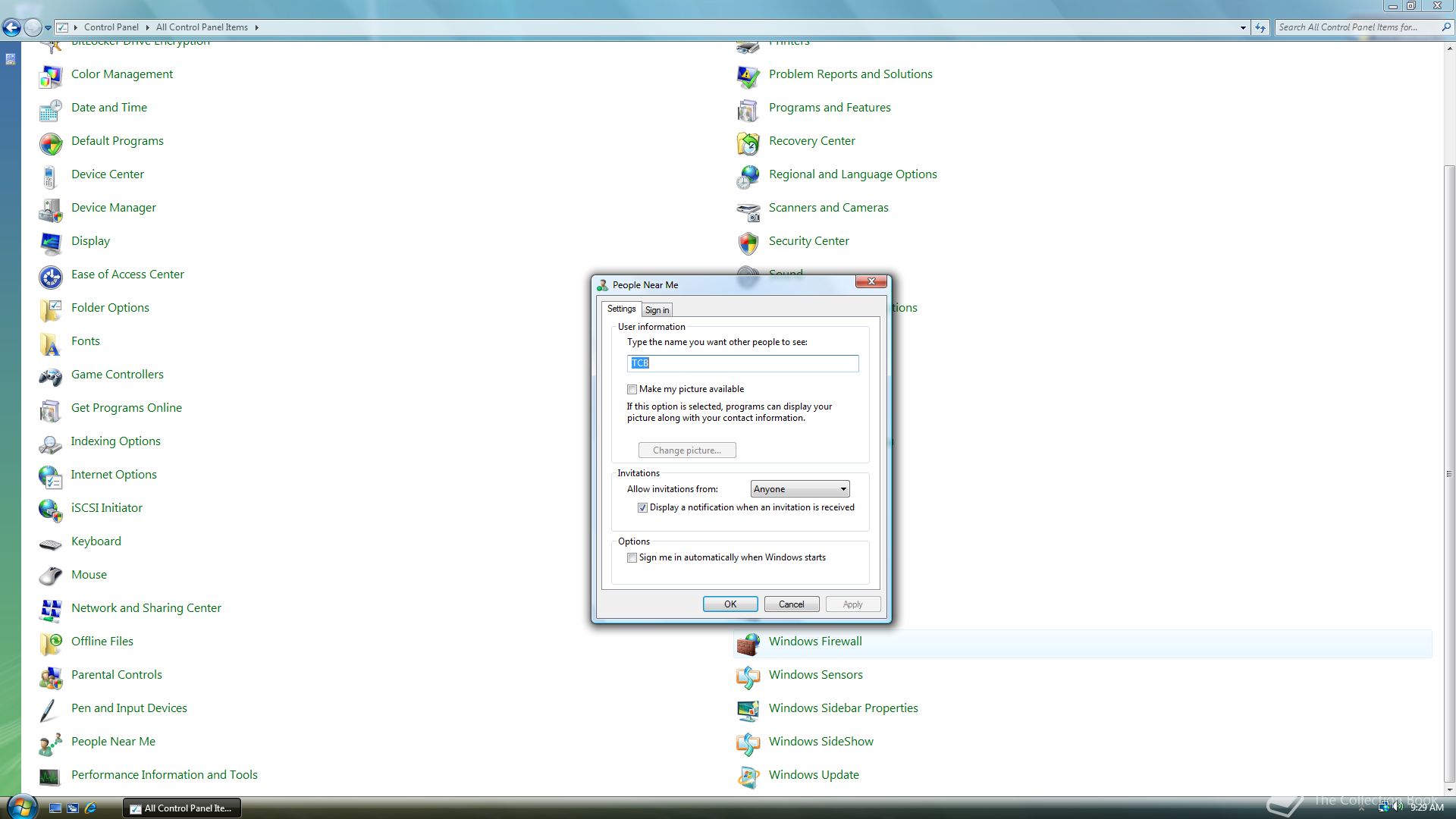The width and height of the screenshot is (1456, 819).
Task: Click the clock showing 9:29 AM
Action: [x=1426, y=808]
